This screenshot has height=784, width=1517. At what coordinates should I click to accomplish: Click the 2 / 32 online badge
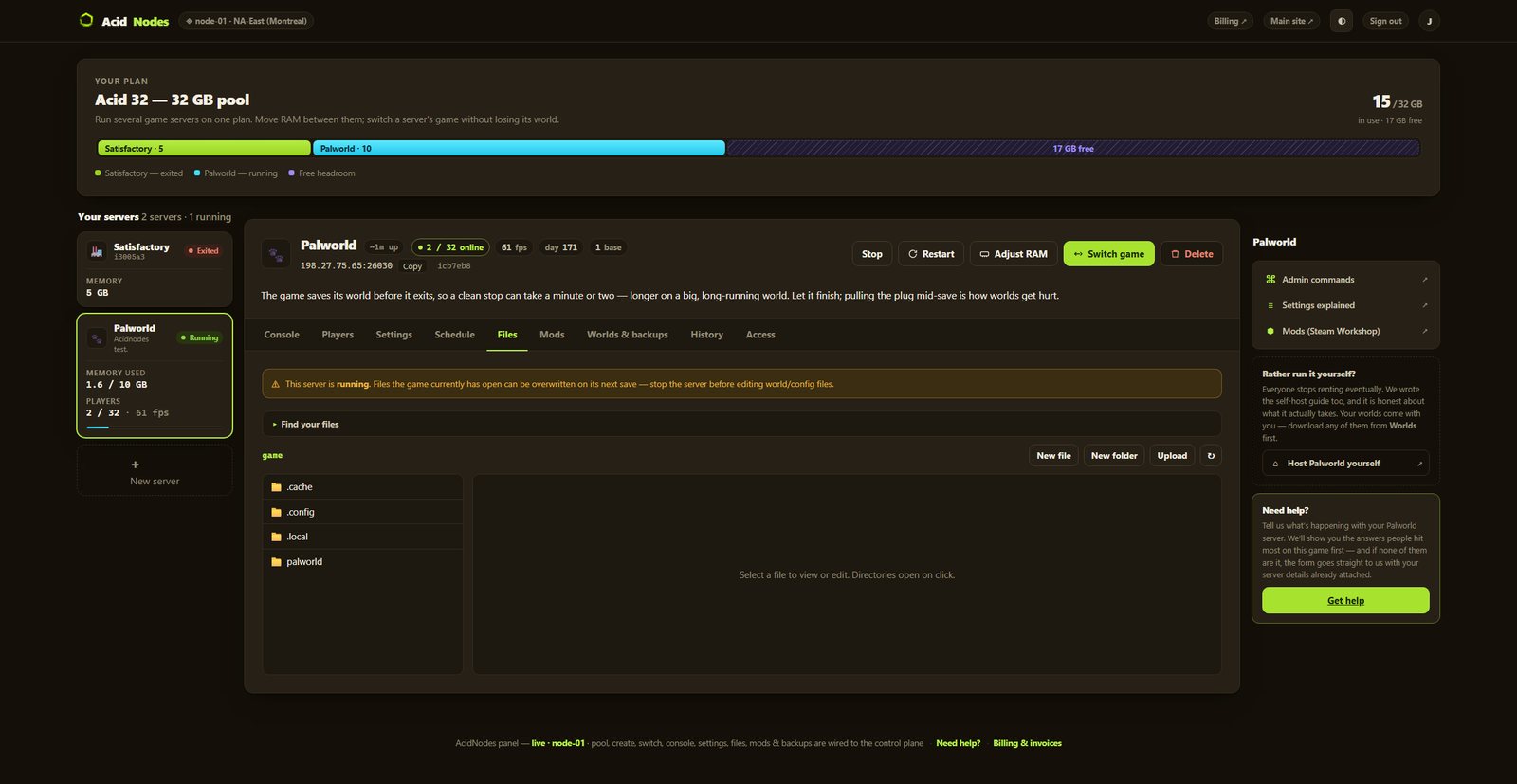pyautogui.click(x=450, y=247)
